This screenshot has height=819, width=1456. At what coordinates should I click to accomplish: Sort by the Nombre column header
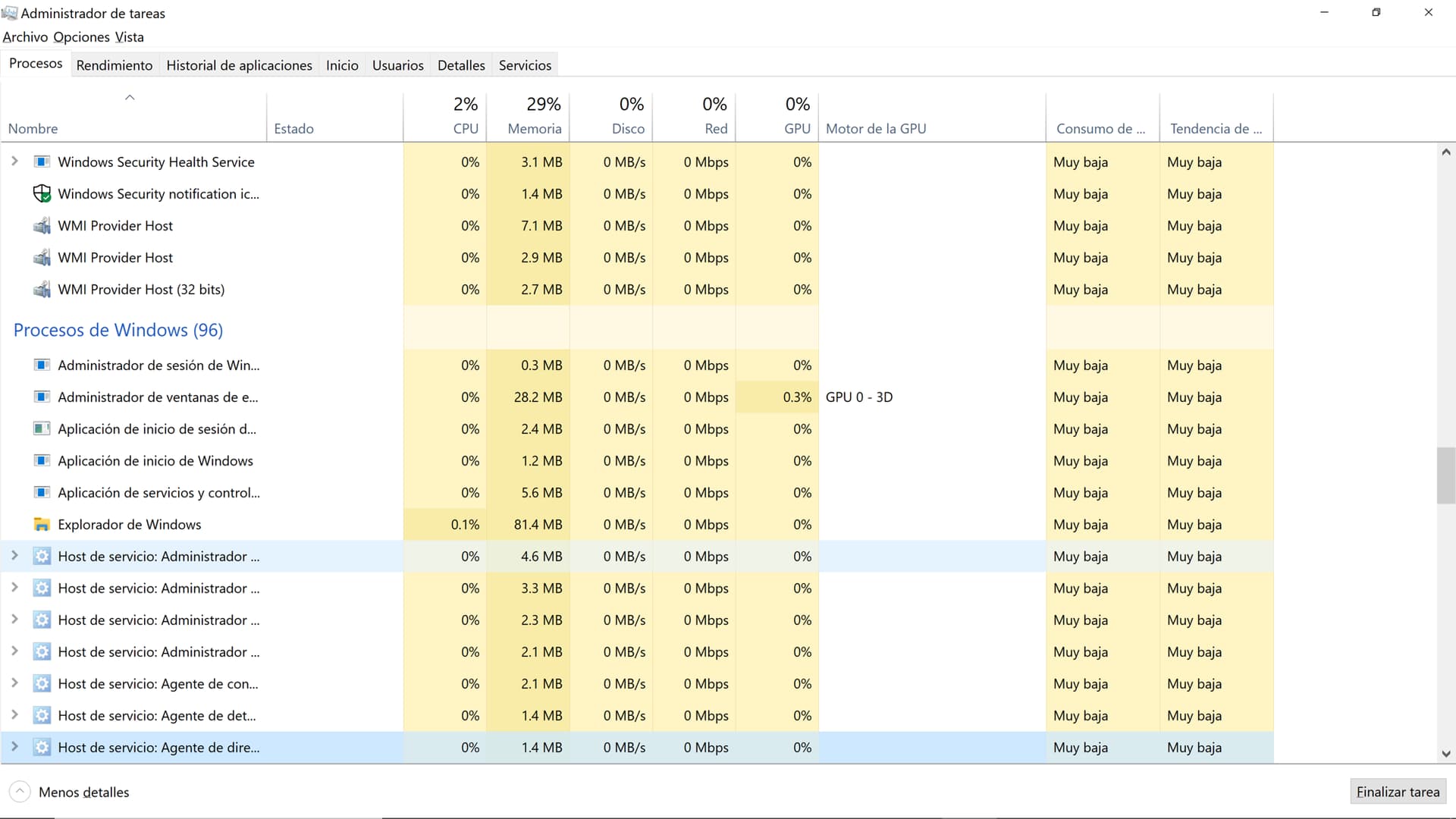point(133,118)
